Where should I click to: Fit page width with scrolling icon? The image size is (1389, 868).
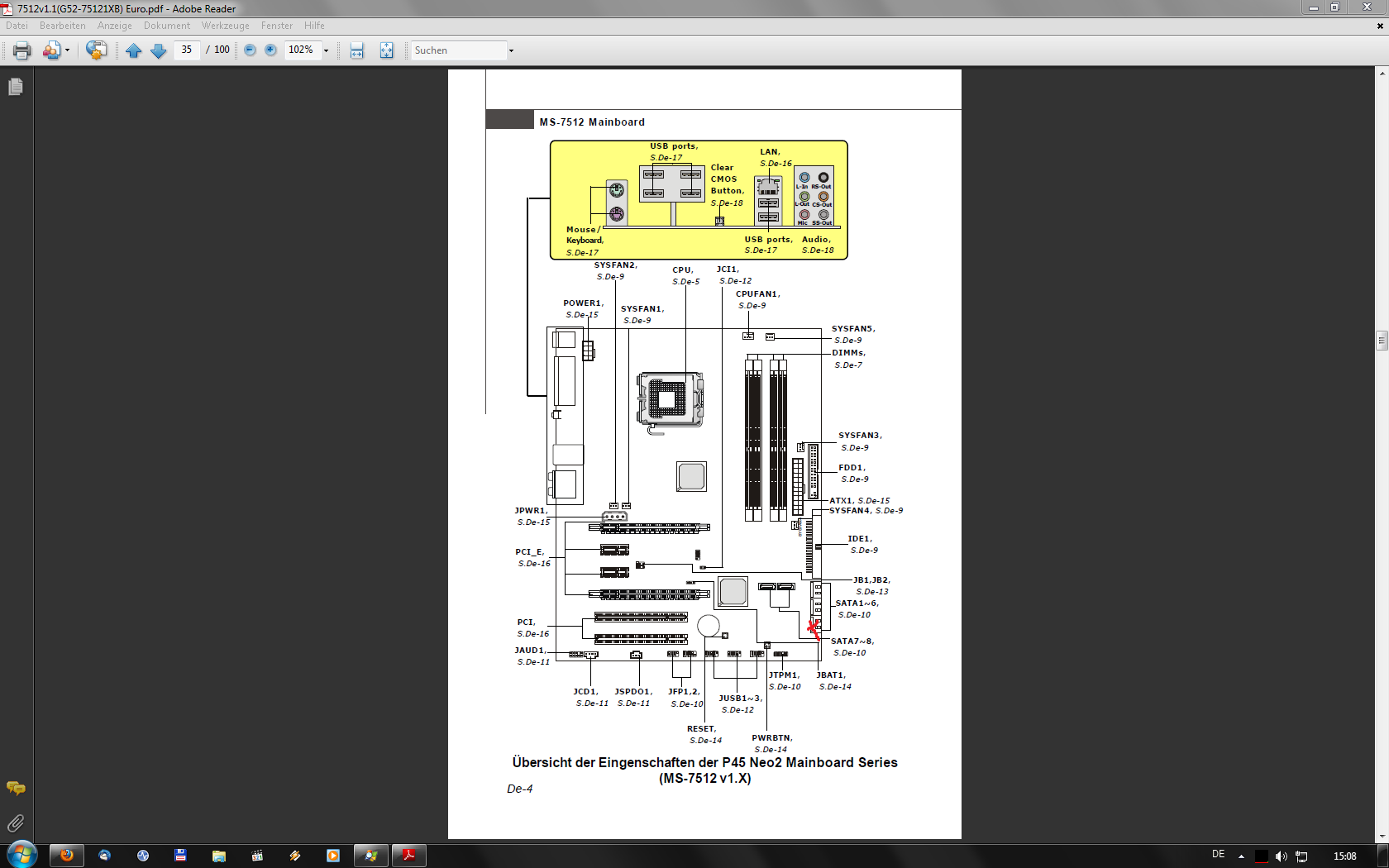[x=356, y=50]
